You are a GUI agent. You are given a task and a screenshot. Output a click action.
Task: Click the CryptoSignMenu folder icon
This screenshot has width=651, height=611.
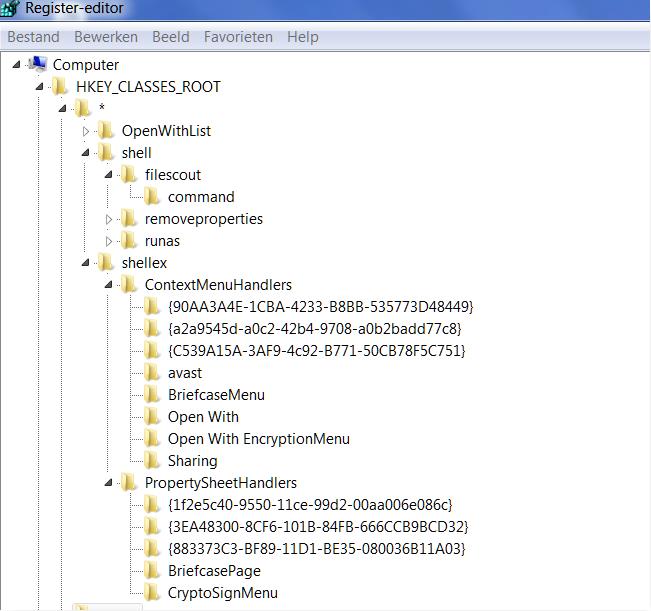tap(152, 593)
